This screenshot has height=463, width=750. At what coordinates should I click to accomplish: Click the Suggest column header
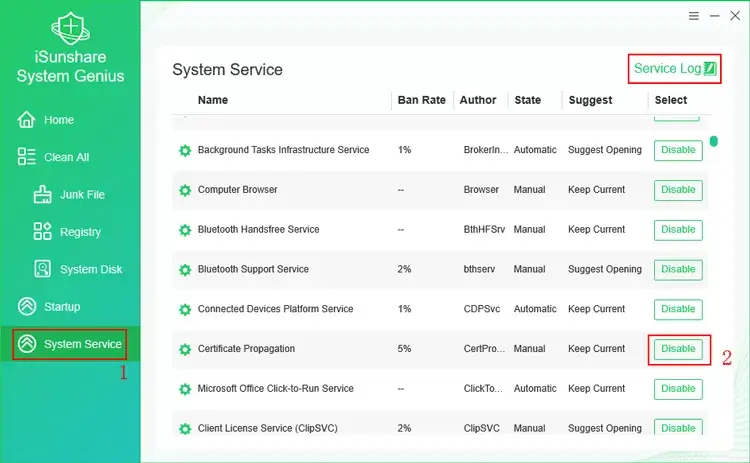[590, 100]
